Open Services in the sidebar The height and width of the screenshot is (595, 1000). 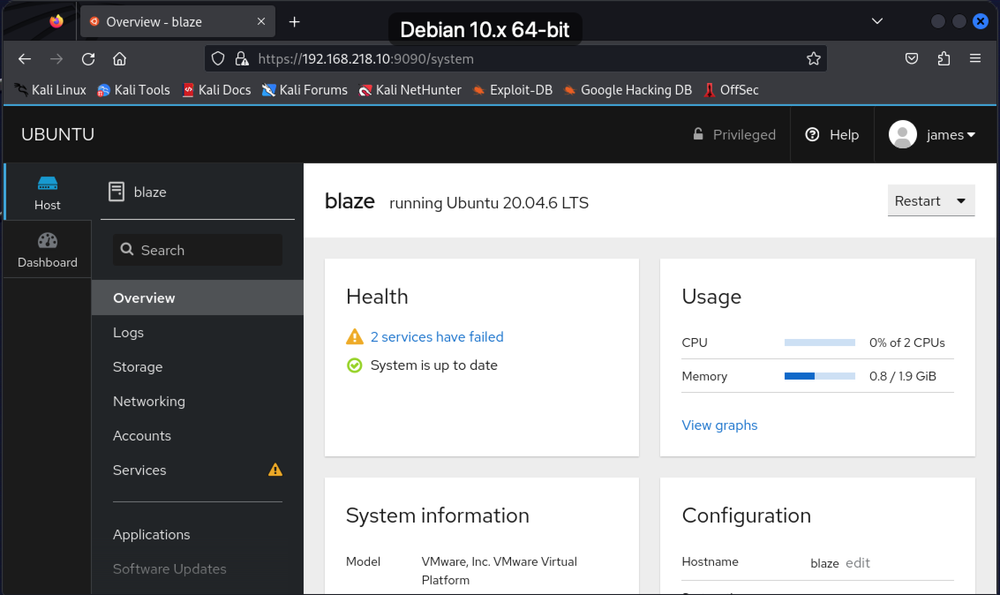tap(198, 470)
